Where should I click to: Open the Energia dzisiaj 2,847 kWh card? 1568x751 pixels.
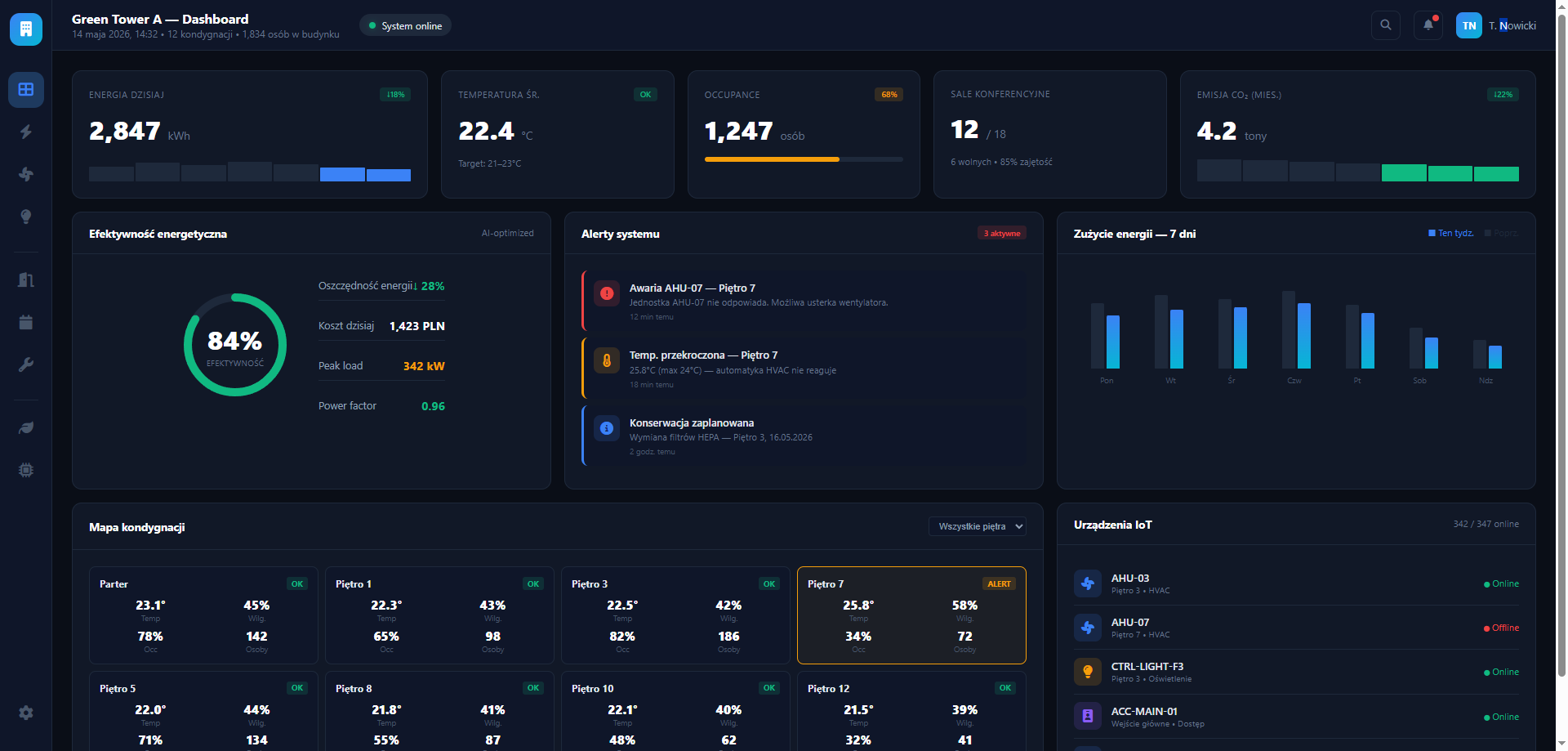tap(250, 134)
